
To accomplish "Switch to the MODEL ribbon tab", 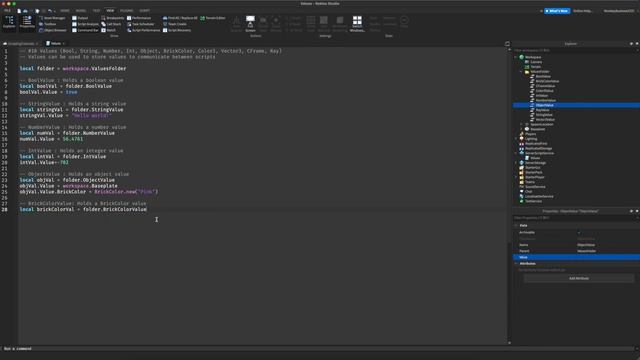I will (81, 11).
